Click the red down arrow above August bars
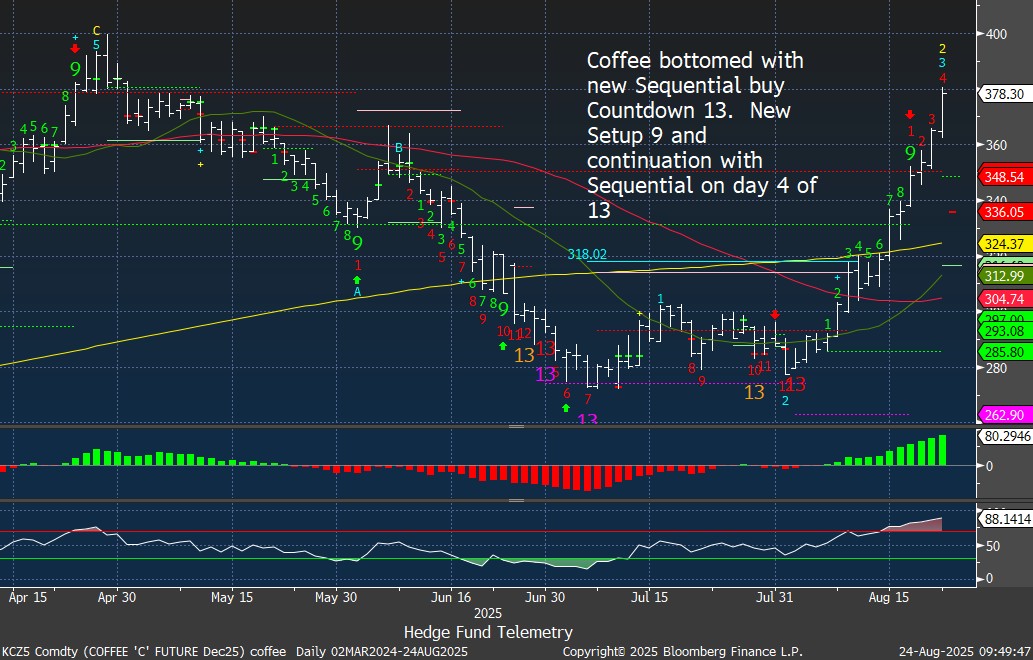Screen dimensions: 1033x660 click(x=909, y=115)
